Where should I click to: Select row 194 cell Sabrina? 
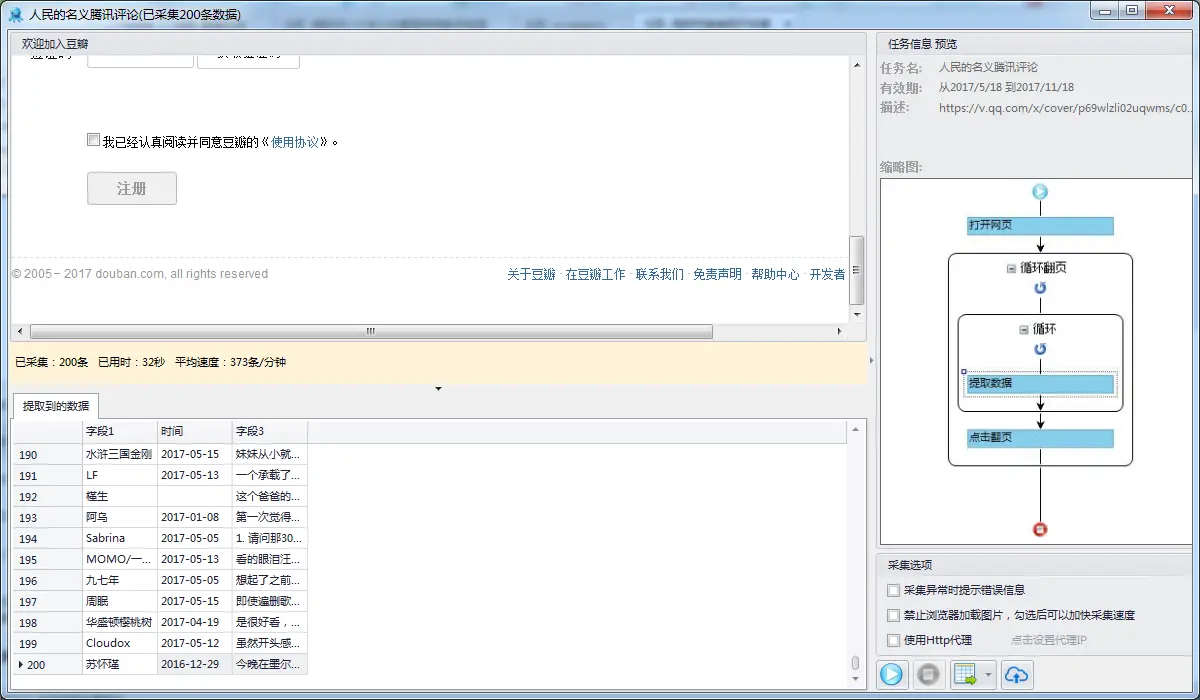point(119,538)
